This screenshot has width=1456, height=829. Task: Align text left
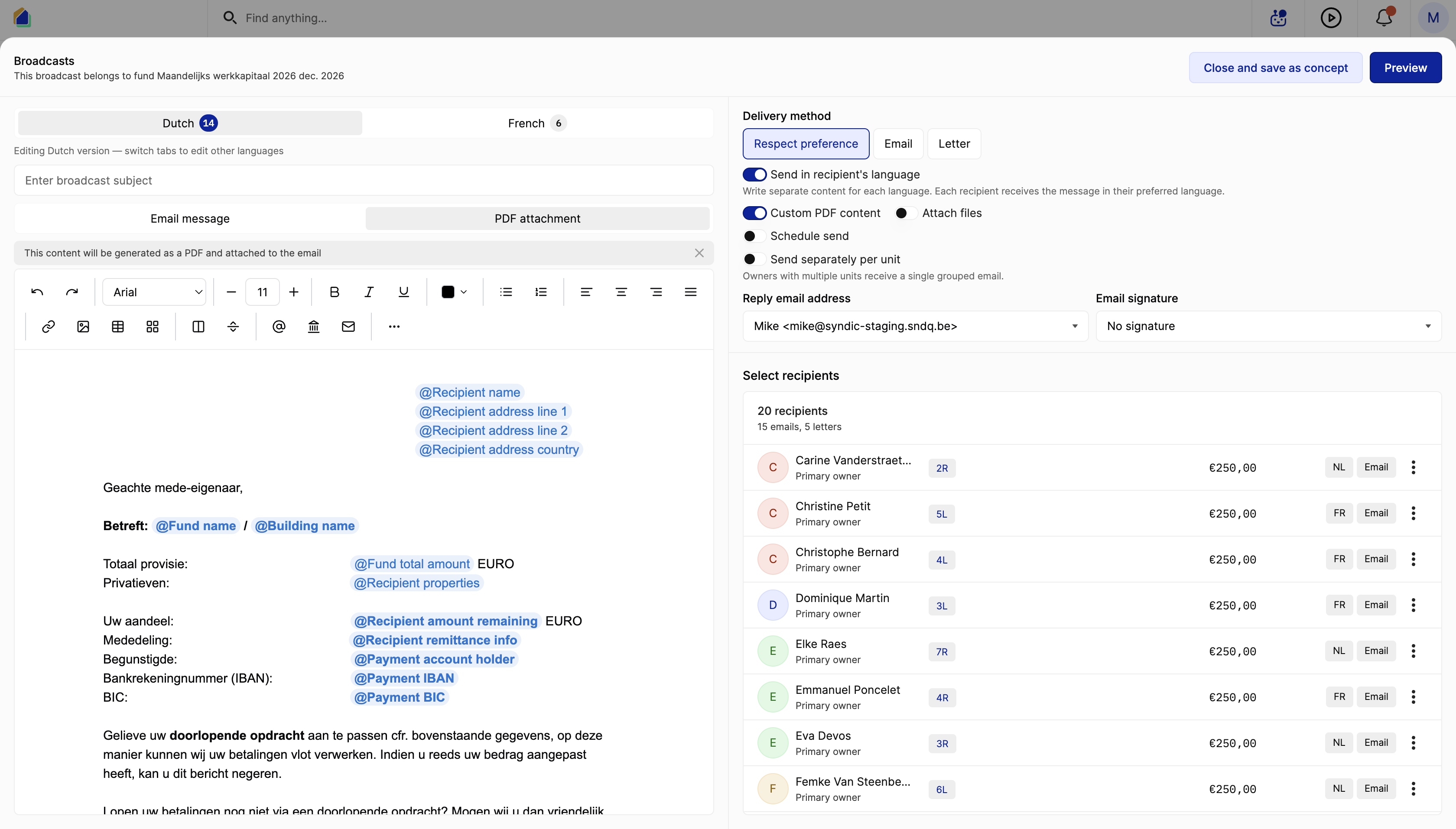tap(586, 292)
